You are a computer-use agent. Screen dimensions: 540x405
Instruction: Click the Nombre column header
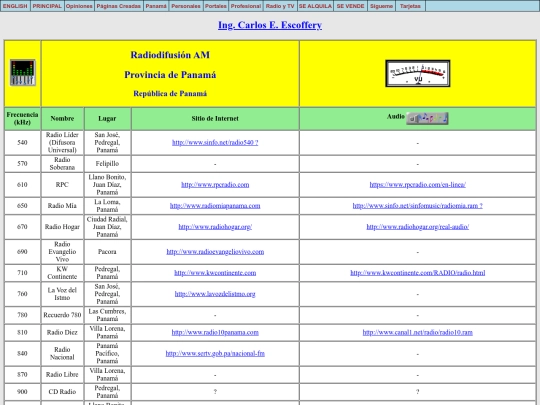pos(62,118)
